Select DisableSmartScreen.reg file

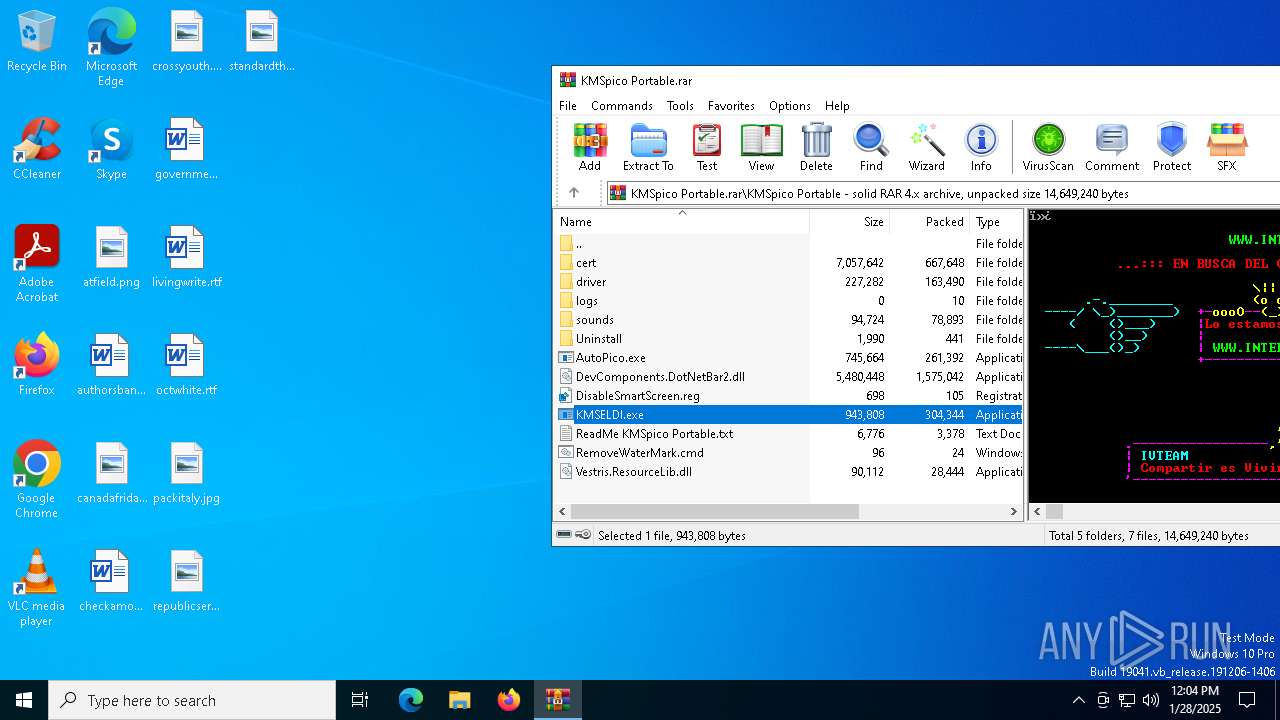pos(788,395)
